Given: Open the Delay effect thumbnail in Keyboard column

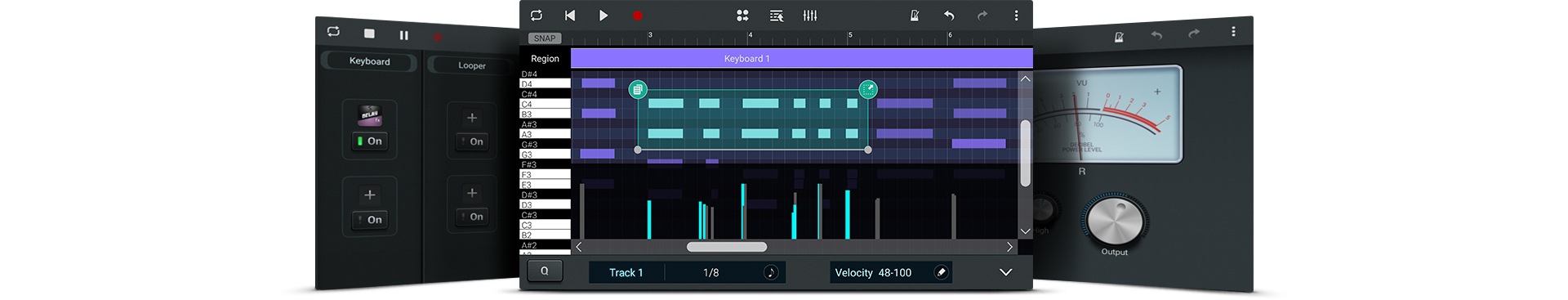Looking at the screenshot, I should tap(370, 115).
